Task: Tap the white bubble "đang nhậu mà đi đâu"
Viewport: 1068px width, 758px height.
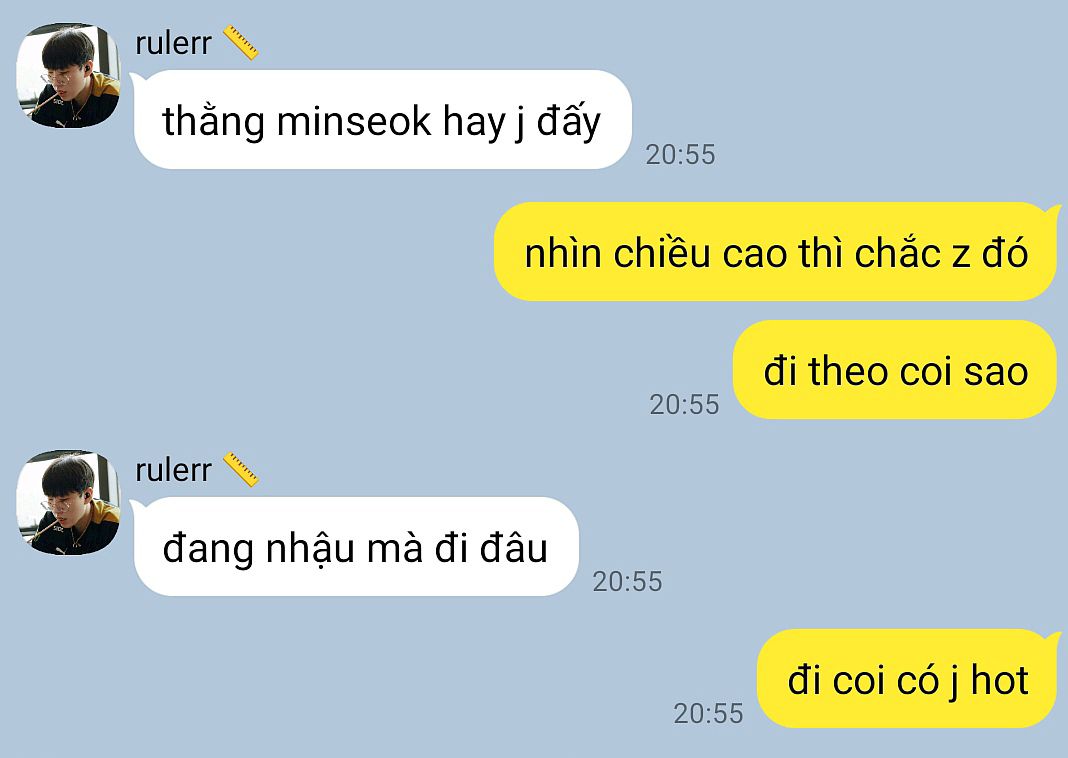Action: [x=356, y=546]
